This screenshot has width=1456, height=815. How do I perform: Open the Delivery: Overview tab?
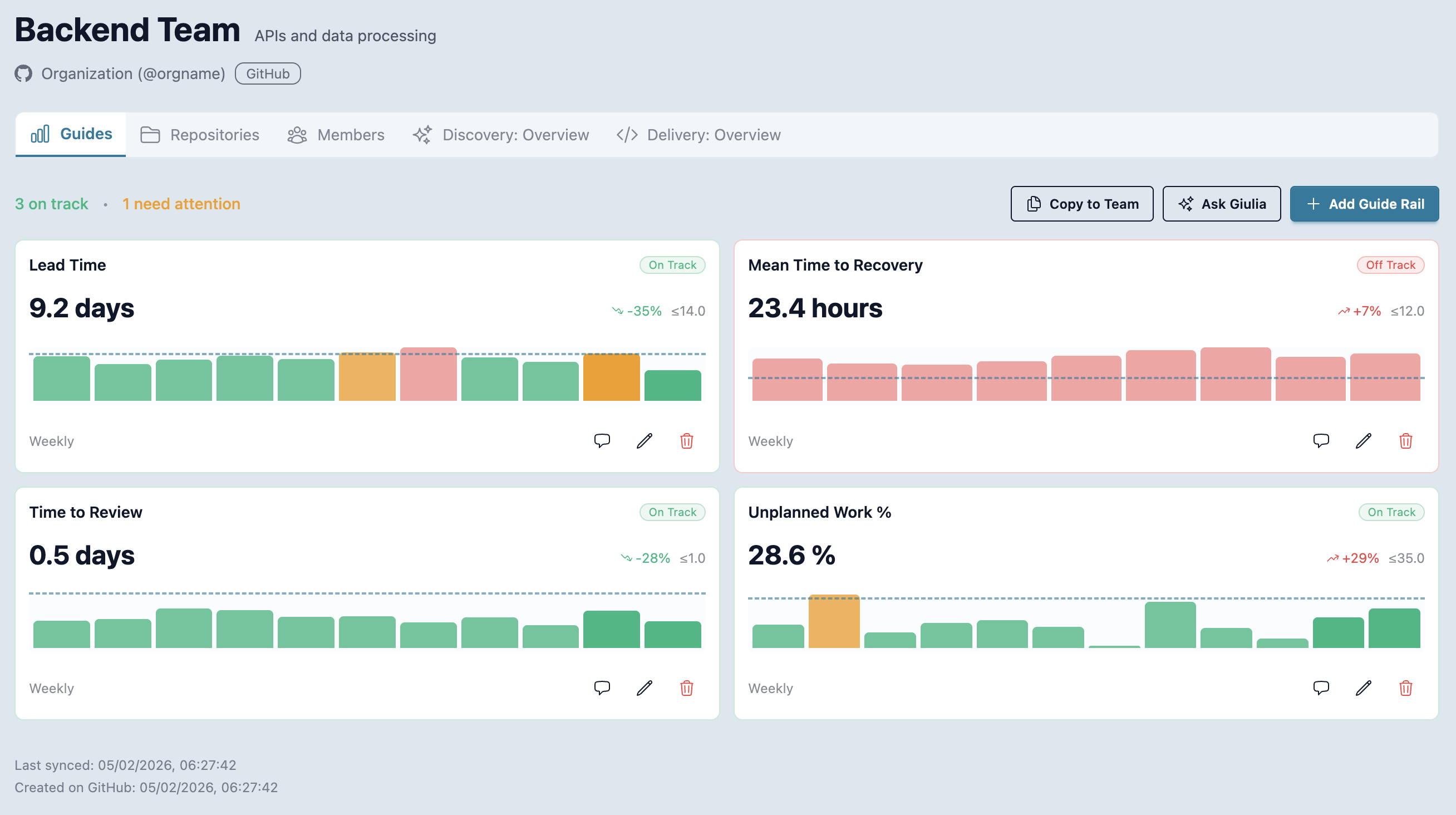coord(698,135)
